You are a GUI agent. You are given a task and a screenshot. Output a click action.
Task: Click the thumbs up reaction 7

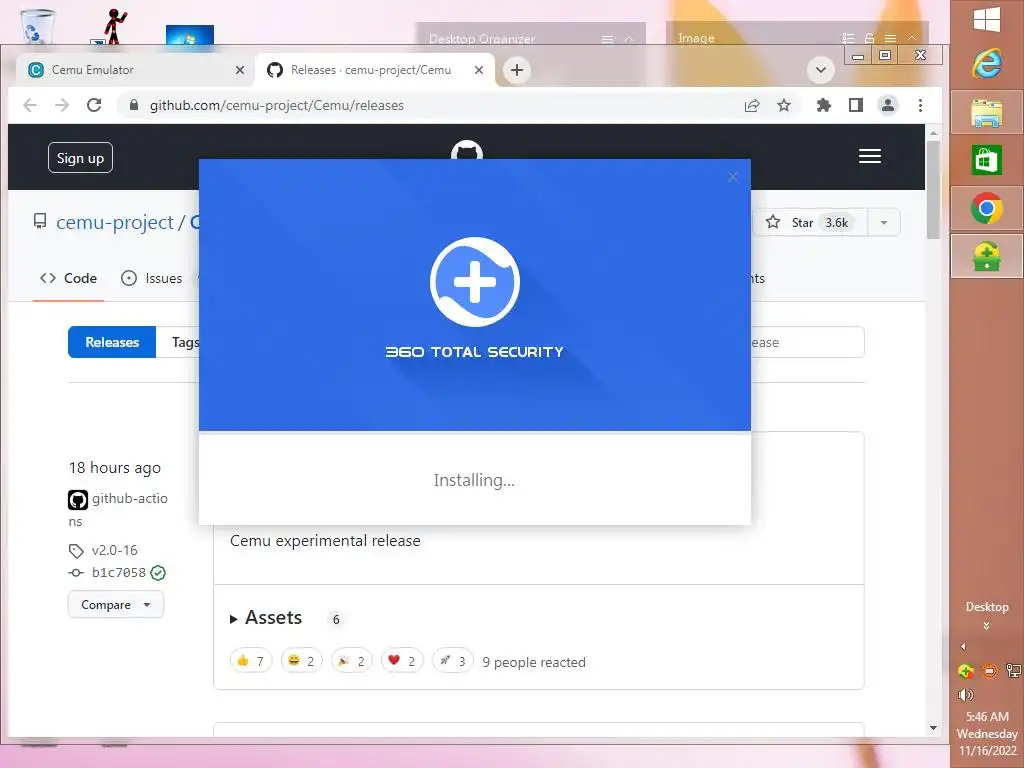tap(251, 661)
